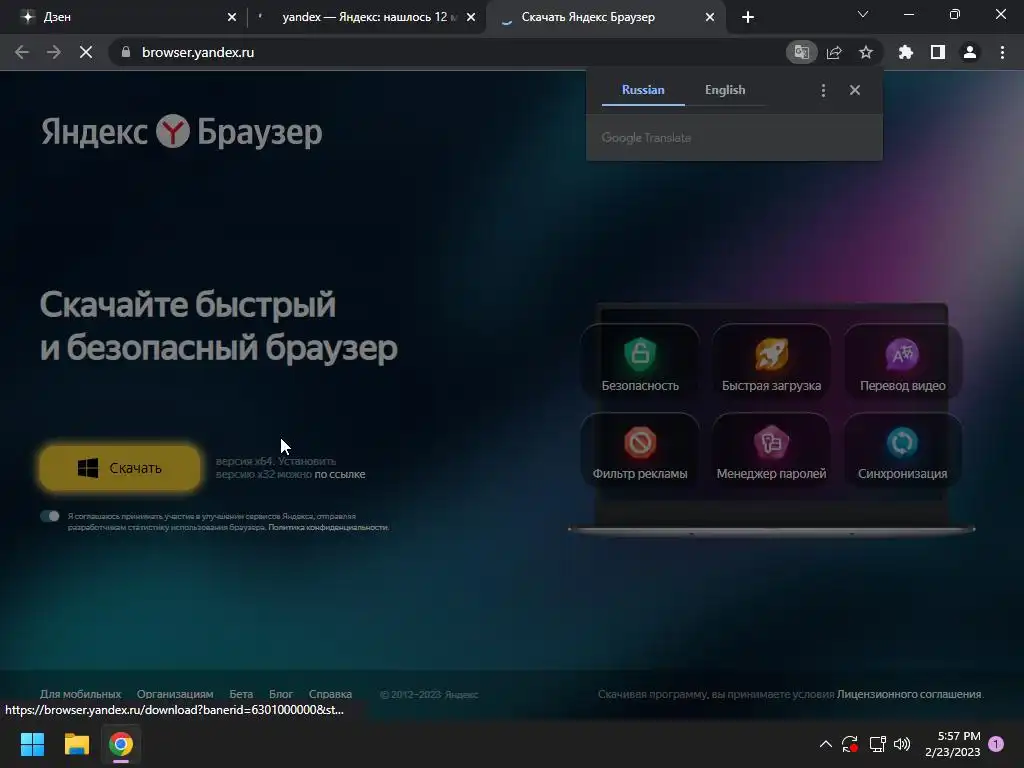Stop loading the page with X button
1024x768 pixels.
[x=86, y=52]
